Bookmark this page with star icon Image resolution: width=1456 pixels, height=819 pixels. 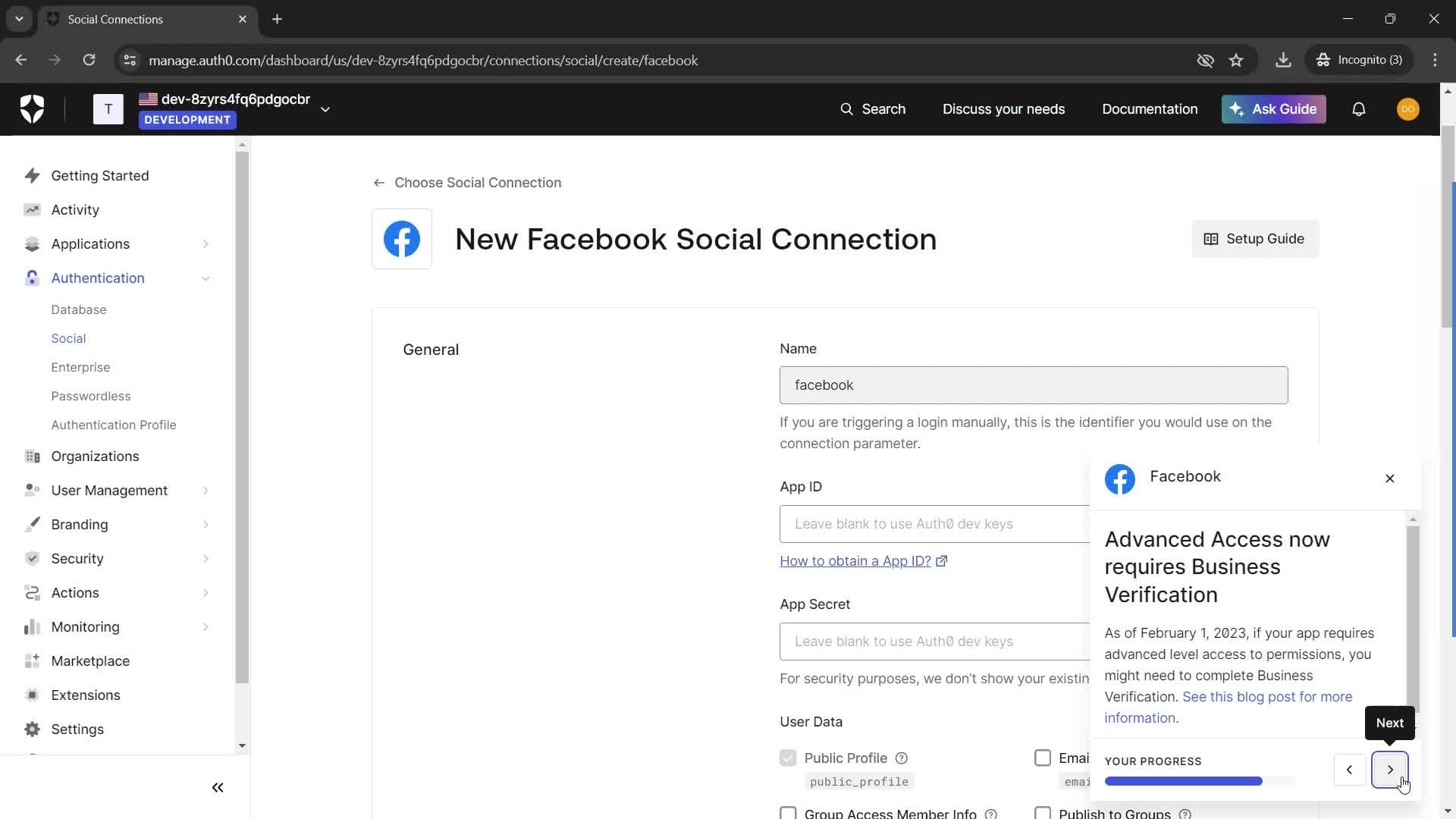(1237, 60)
